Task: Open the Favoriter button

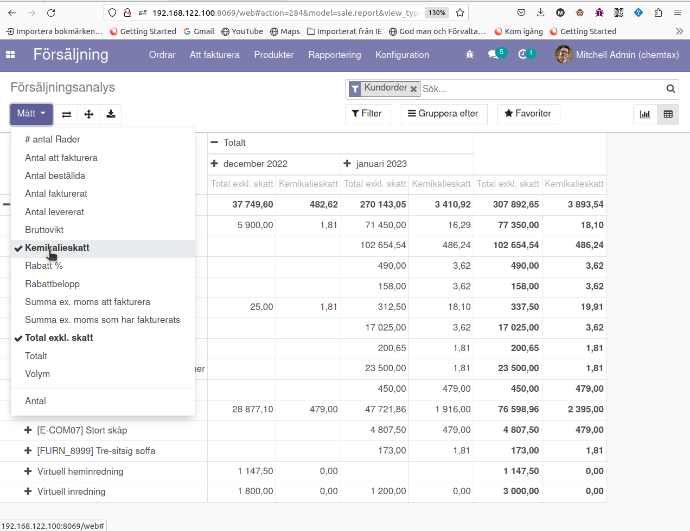Action: click(x=528, y=114)
